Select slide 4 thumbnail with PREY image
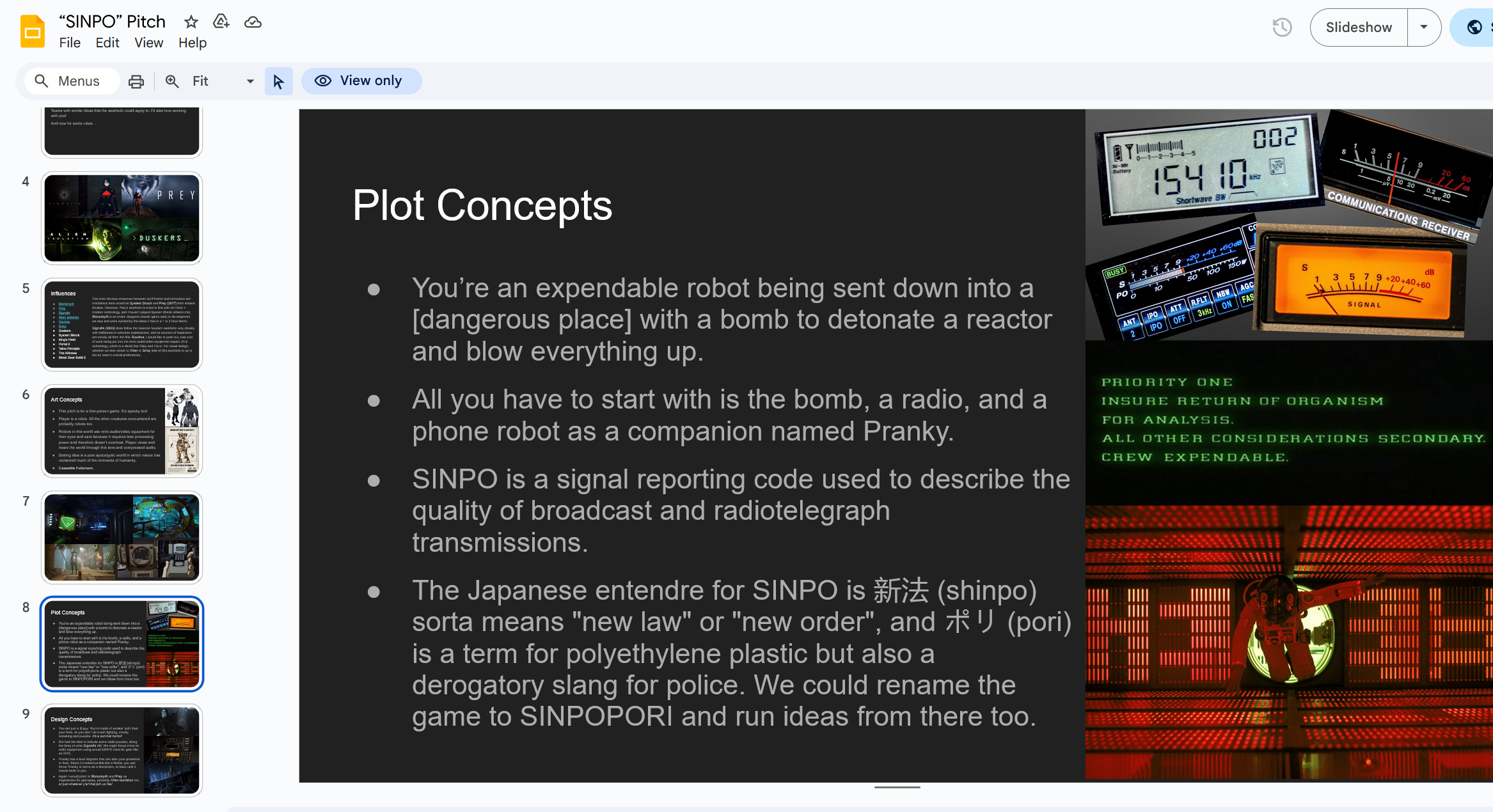Viewport: 1493px width, 812px height. (122, 218)
